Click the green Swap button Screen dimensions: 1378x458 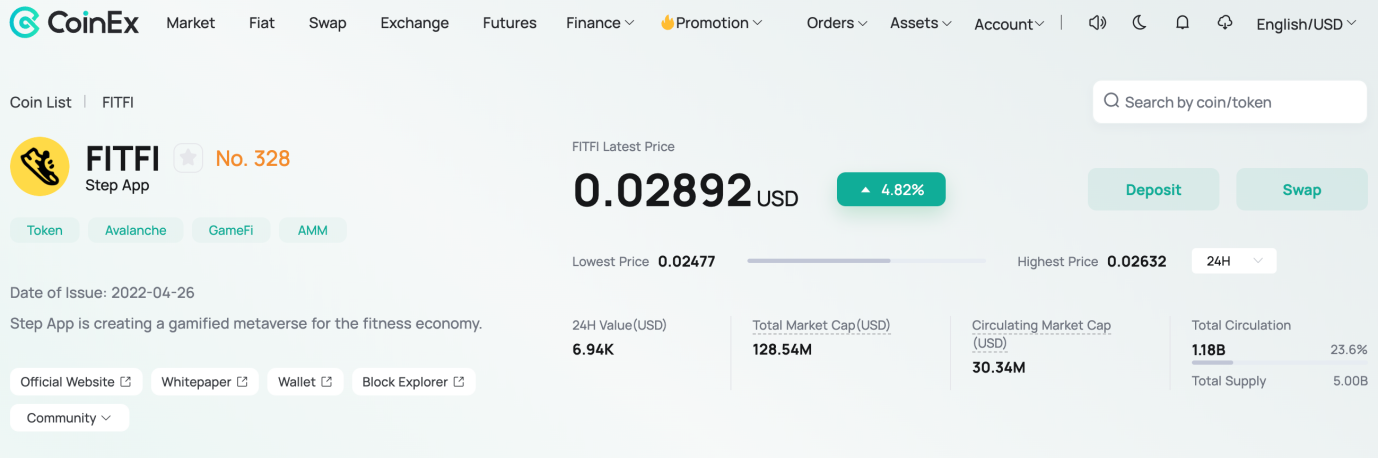tap(1302, 189)
